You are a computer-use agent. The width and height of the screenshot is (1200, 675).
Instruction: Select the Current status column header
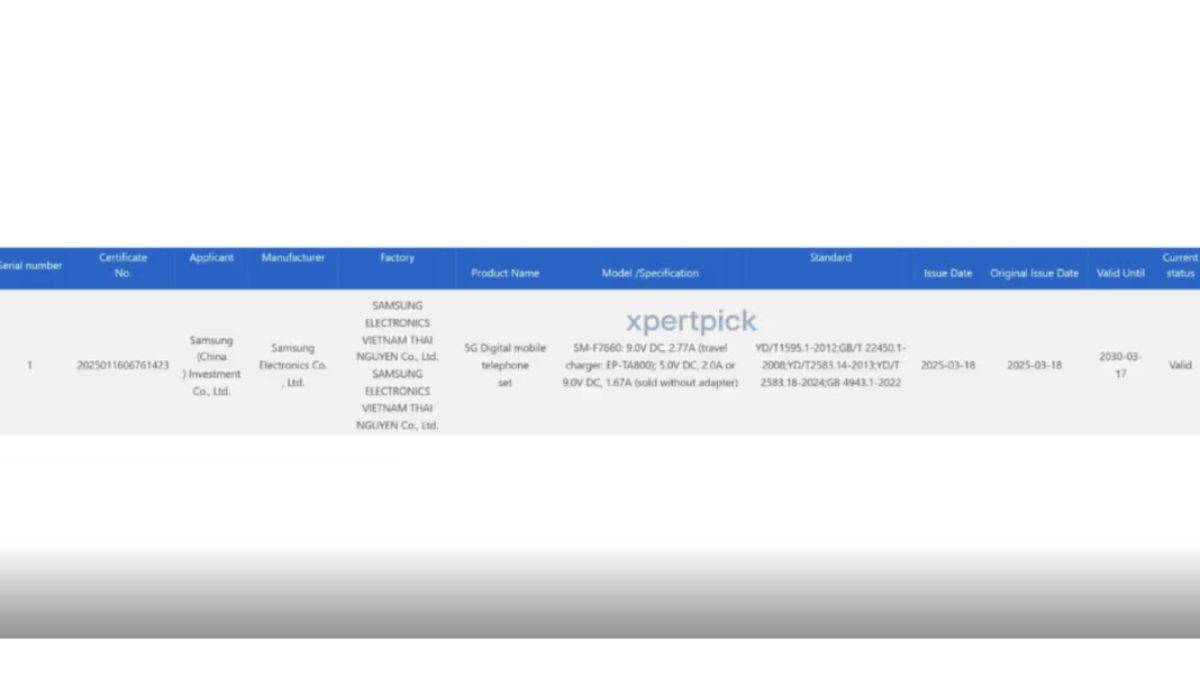click(x=1180, y=265)
